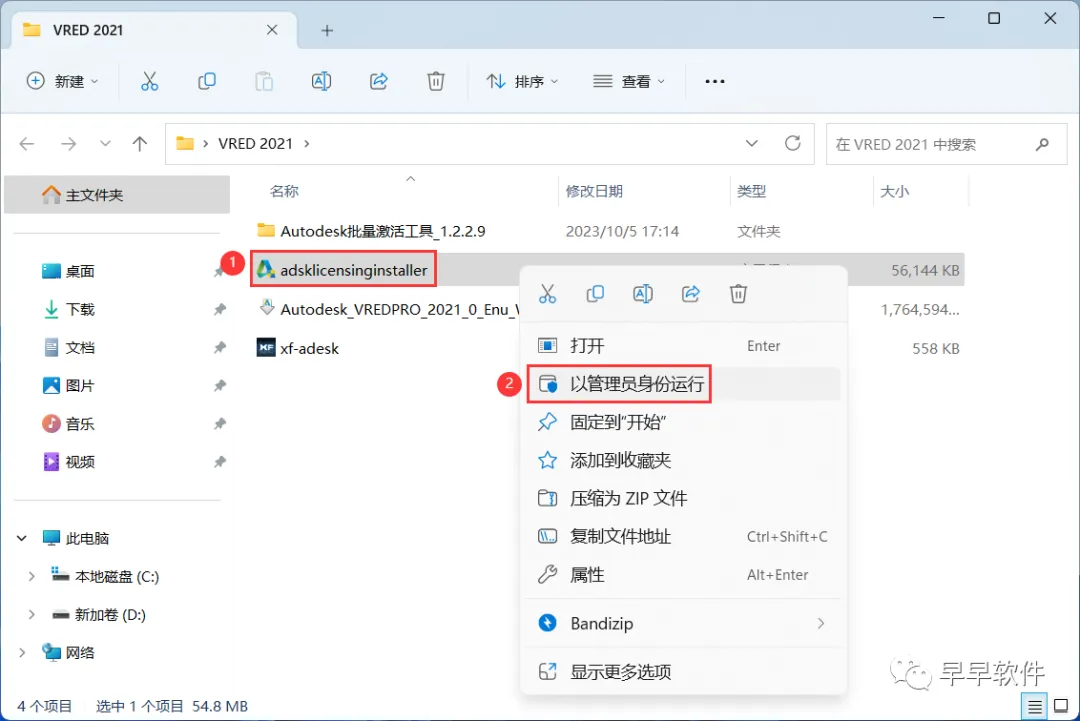Image resolution: width=1080 pixels, height=721 pixels.
Task: Open recent locations dropdown arrow
Action: [105, 144]
